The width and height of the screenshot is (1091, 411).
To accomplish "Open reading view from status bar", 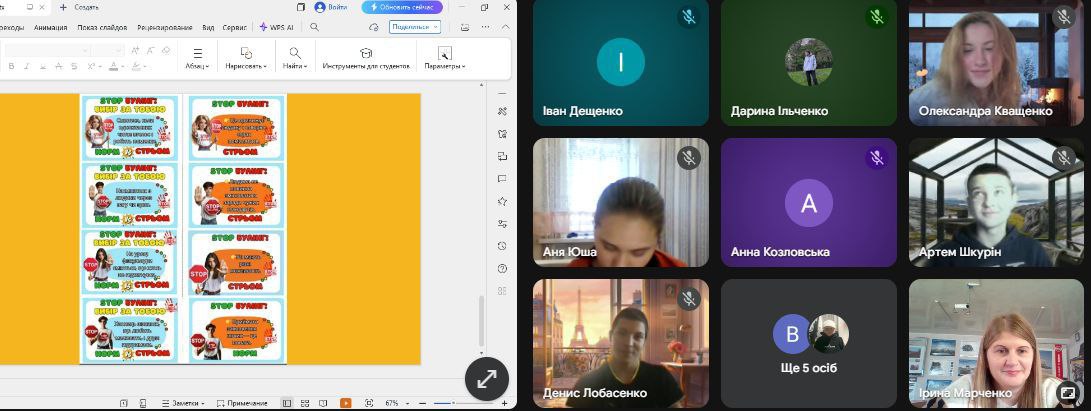I will 322,403.
